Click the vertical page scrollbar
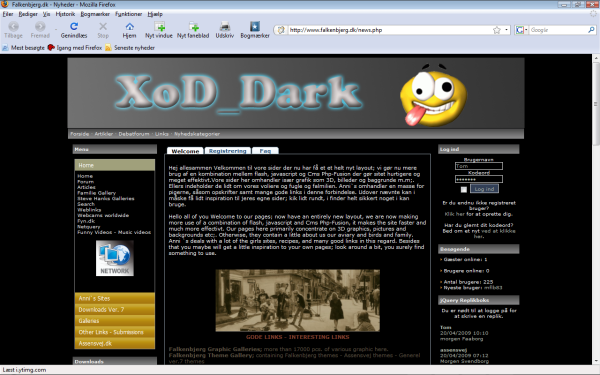Screen dimensions: 600x375 [x=595, y=210]
